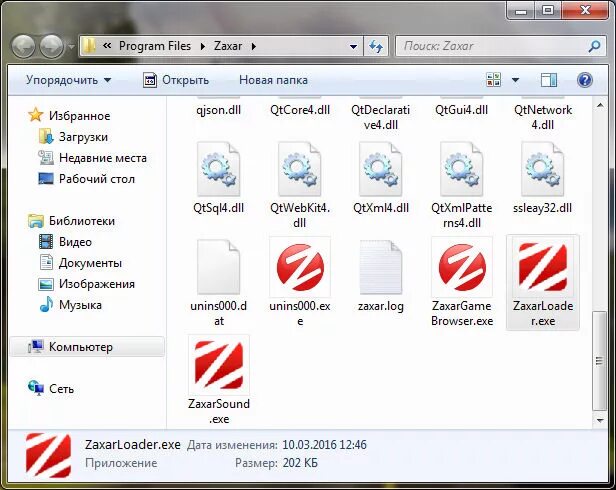Select the ssleay32.dll file icon
The width and height of the screenshot is (616, 490).
coord(543,169)
